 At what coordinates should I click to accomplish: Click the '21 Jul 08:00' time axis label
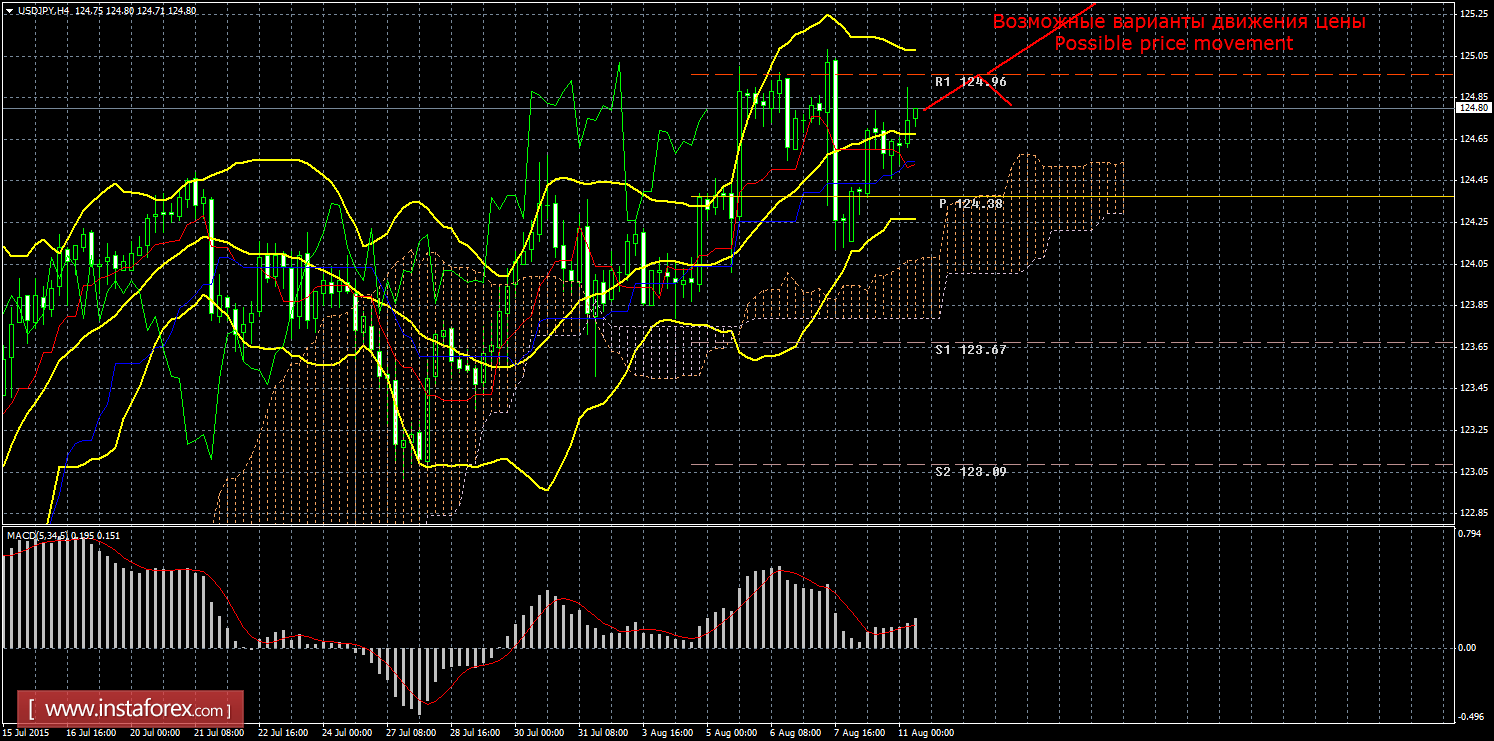219,733
